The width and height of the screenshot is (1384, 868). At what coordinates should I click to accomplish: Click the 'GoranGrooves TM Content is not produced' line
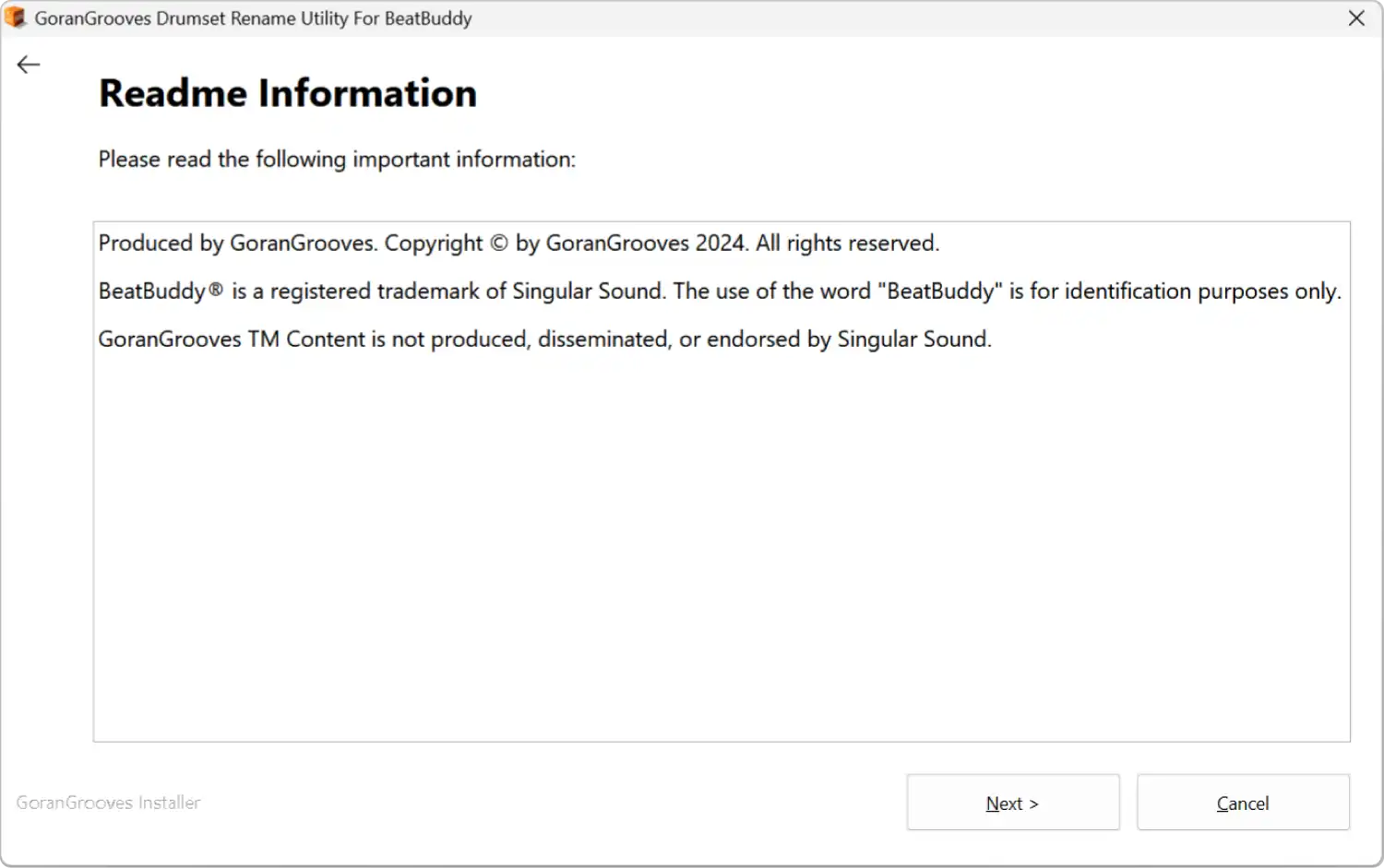[544, 339]
